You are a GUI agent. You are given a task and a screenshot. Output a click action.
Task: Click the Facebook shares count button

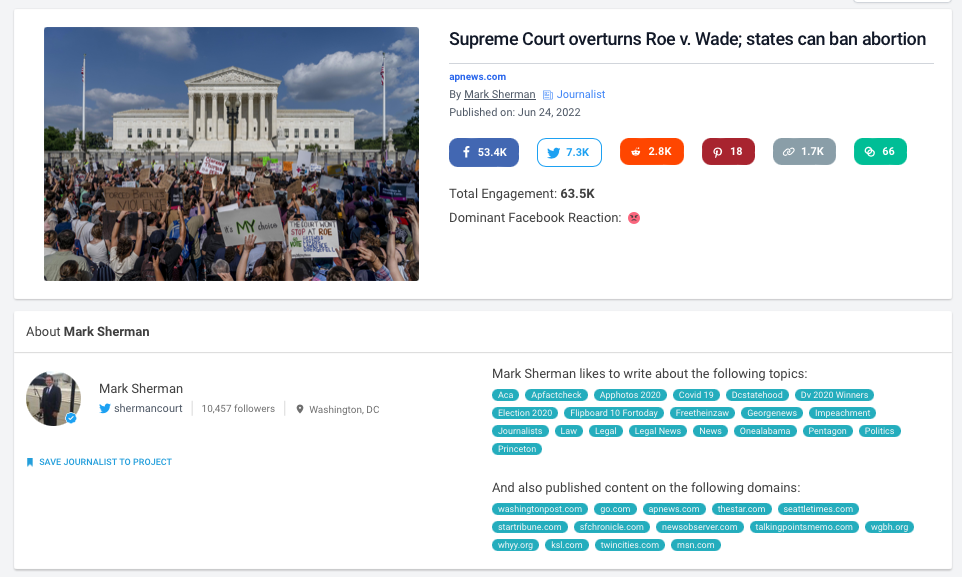(x=484, y=152)
